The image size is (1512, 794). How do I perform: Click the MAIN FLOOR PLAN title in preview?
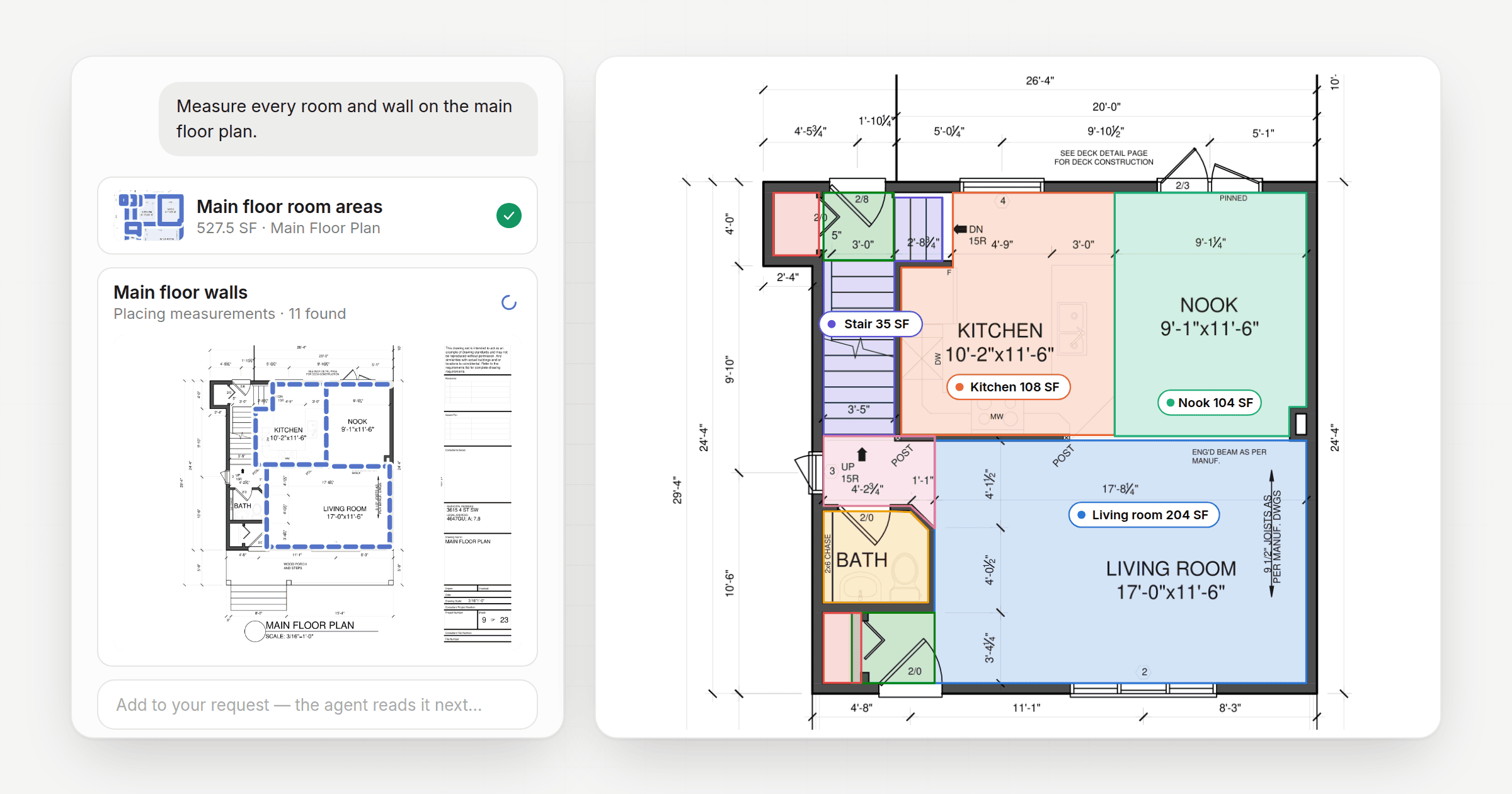tap(309, 625)
